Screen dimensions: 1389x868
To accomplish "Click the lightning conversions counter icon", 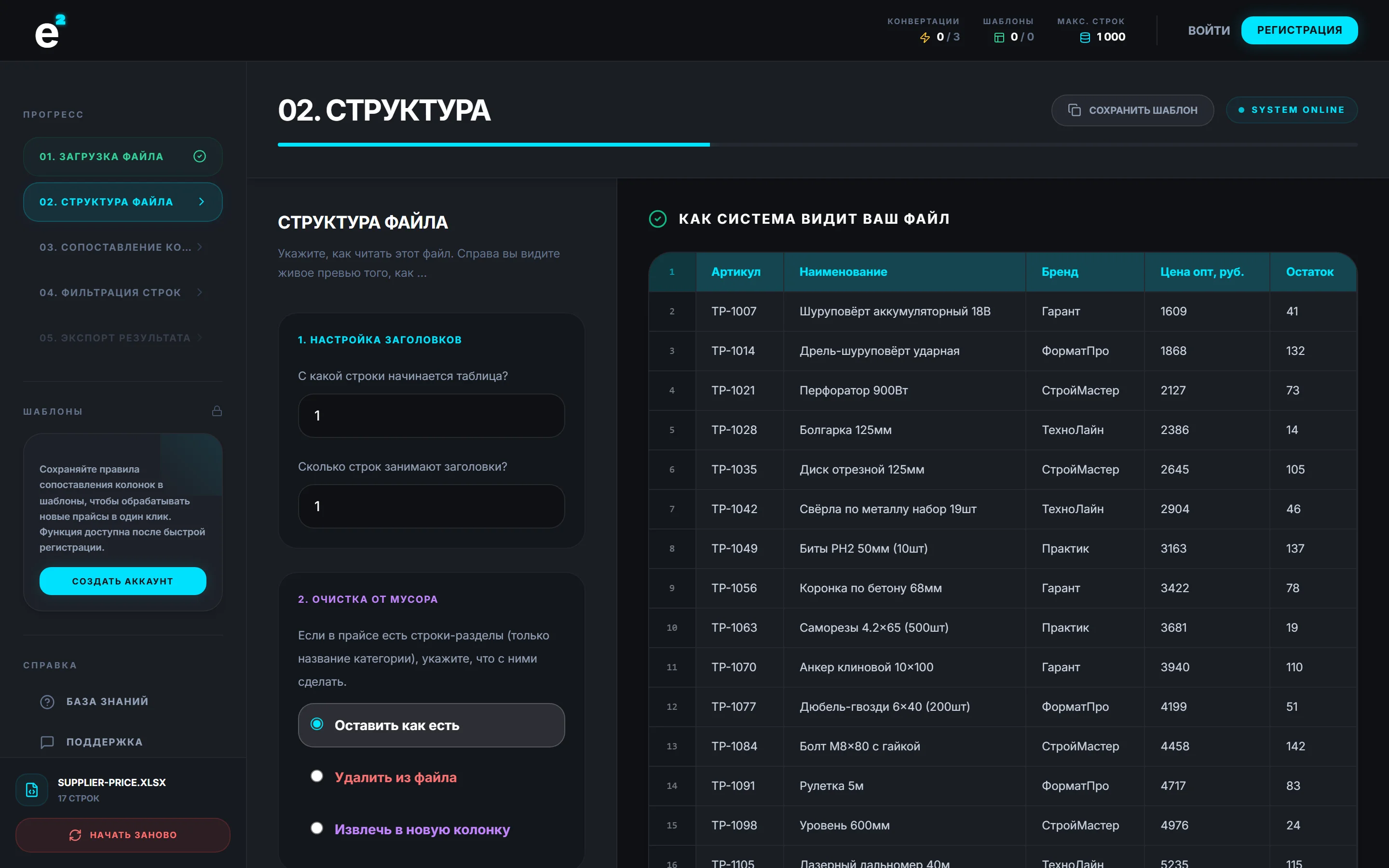I will 925,37.
